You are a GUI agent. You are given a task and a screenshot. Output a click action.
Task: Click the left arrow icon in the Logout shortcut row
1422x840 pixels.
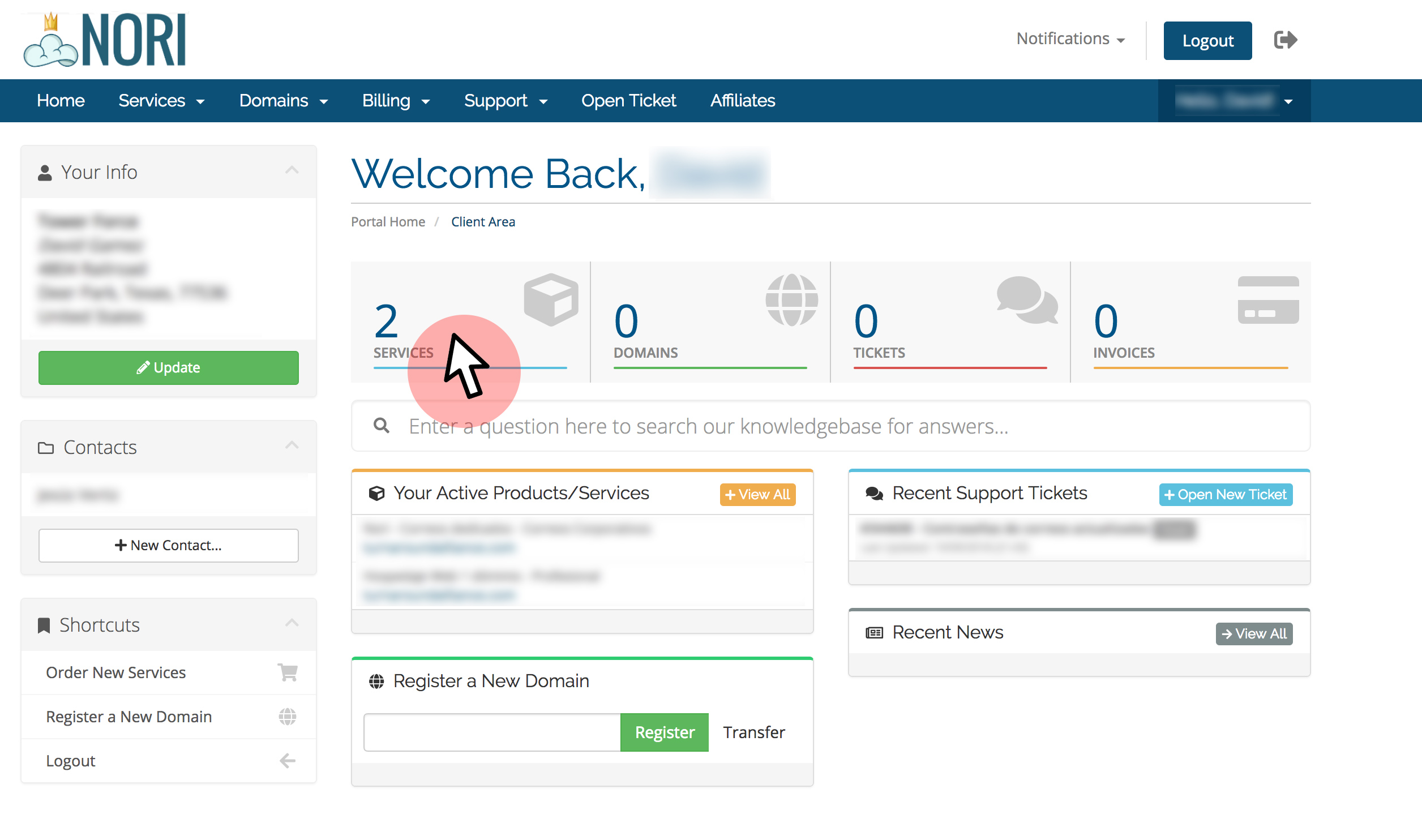288,761
